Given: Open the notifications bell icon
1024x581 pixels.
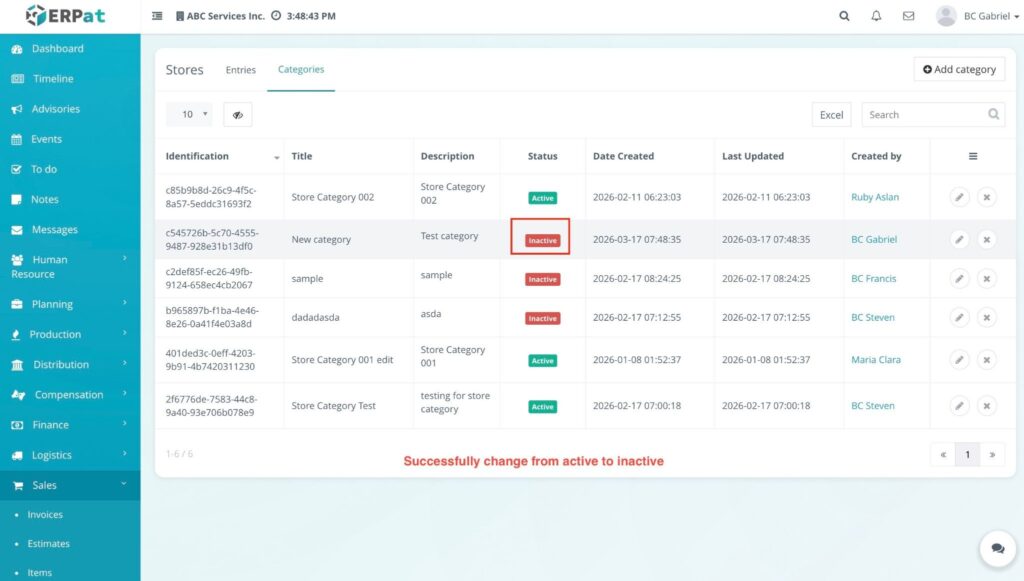Looking at the screenshot, I should pos(876,16).
